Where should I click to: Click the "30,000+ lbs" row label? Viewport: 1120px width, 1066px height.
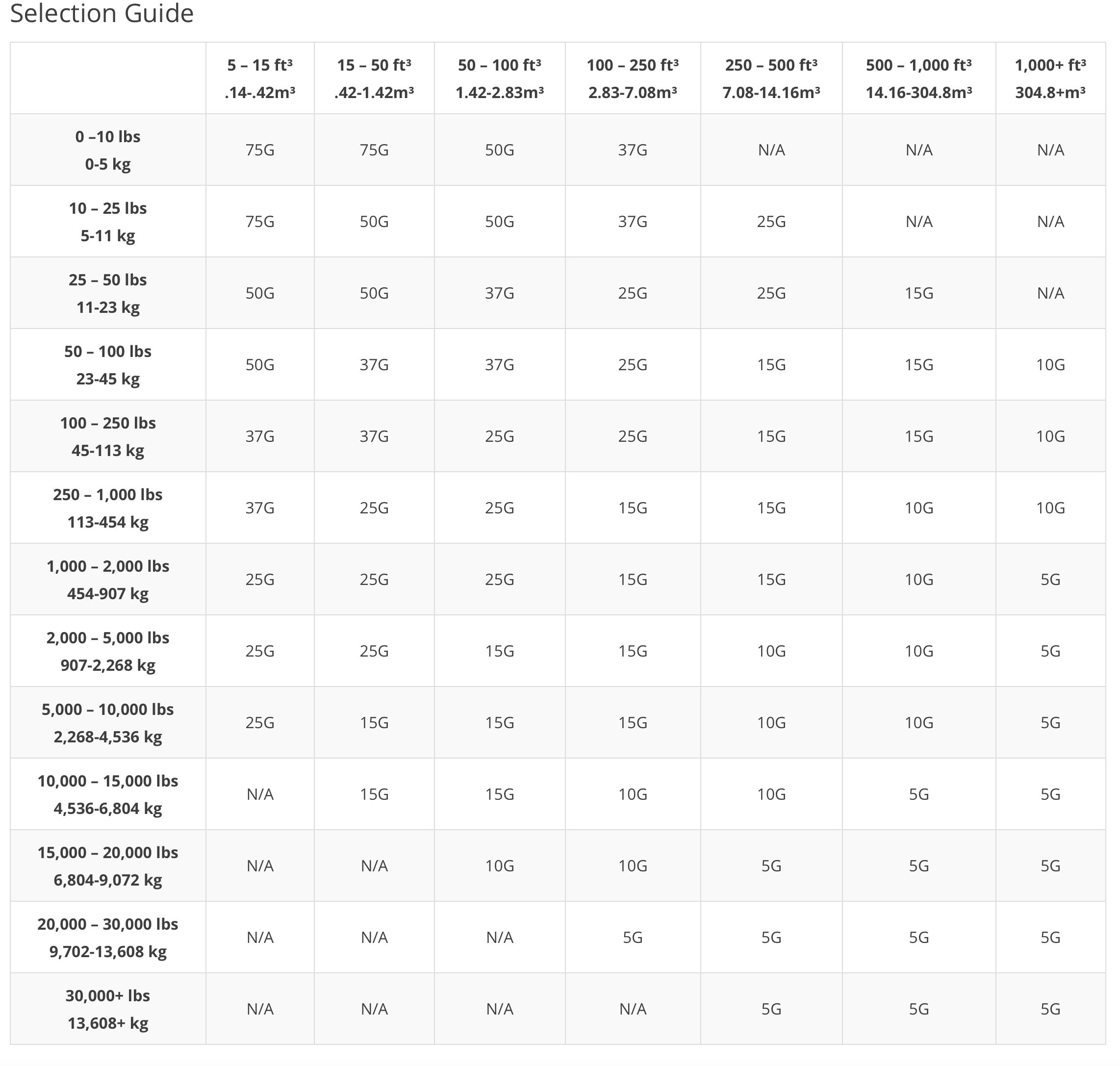click(108, 997)
